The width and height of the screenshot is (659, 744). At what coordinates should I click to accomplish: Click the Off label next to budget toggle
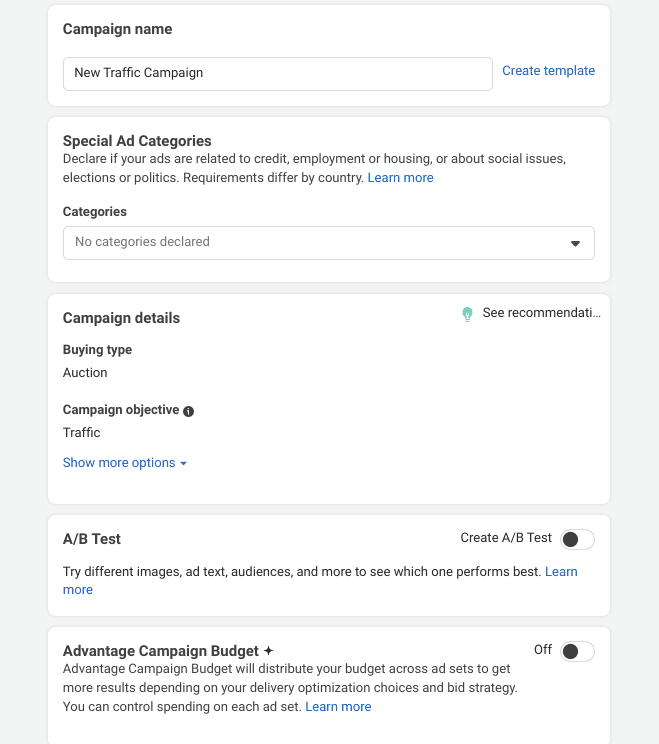pos(543,649)
